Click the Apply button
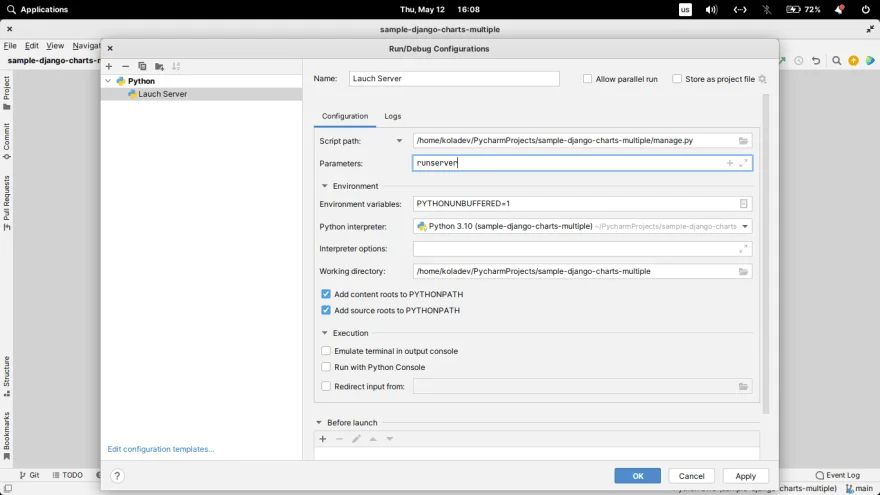880x495 pixels. 745,476
